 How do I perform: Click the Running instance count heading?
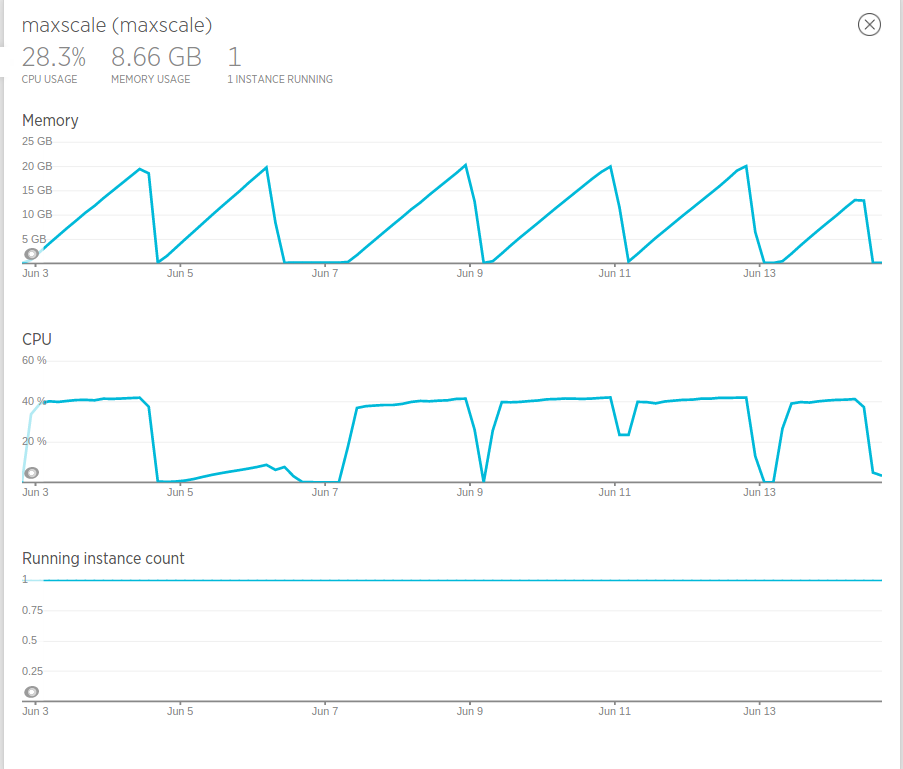tap(103, 558)
